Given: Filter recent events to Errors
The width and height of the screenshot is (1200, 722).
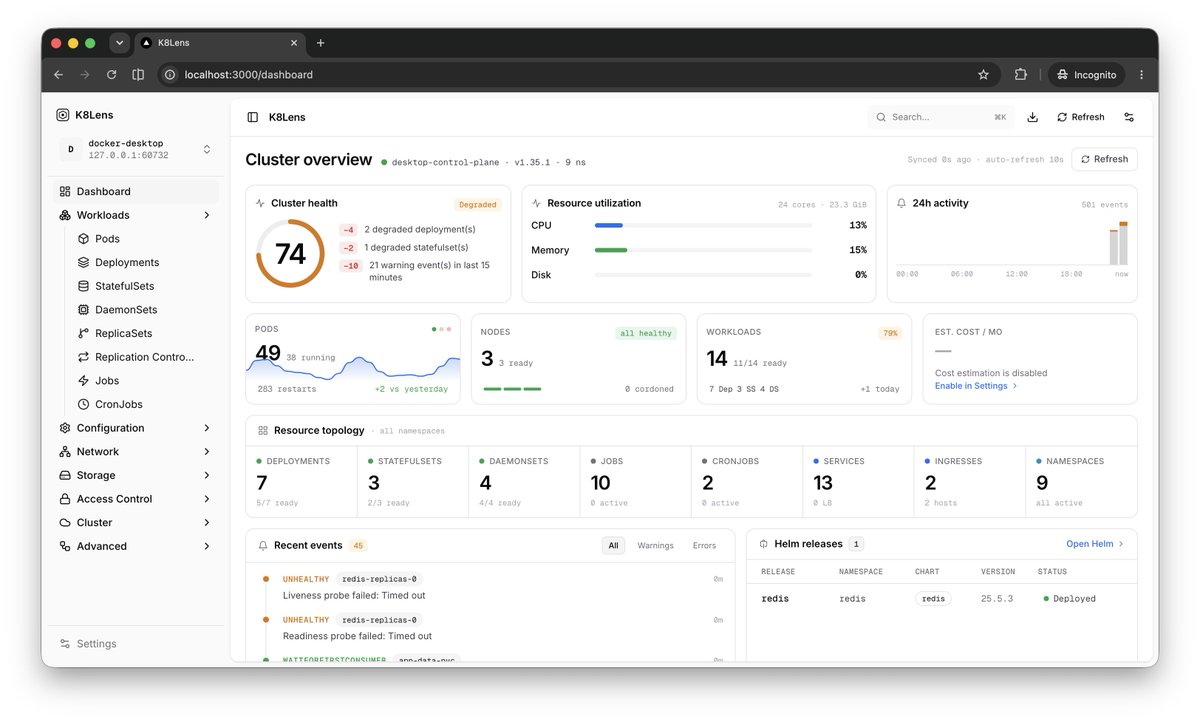Looking at the screenshot, I should pyautogui.click(x=704, y=546).
